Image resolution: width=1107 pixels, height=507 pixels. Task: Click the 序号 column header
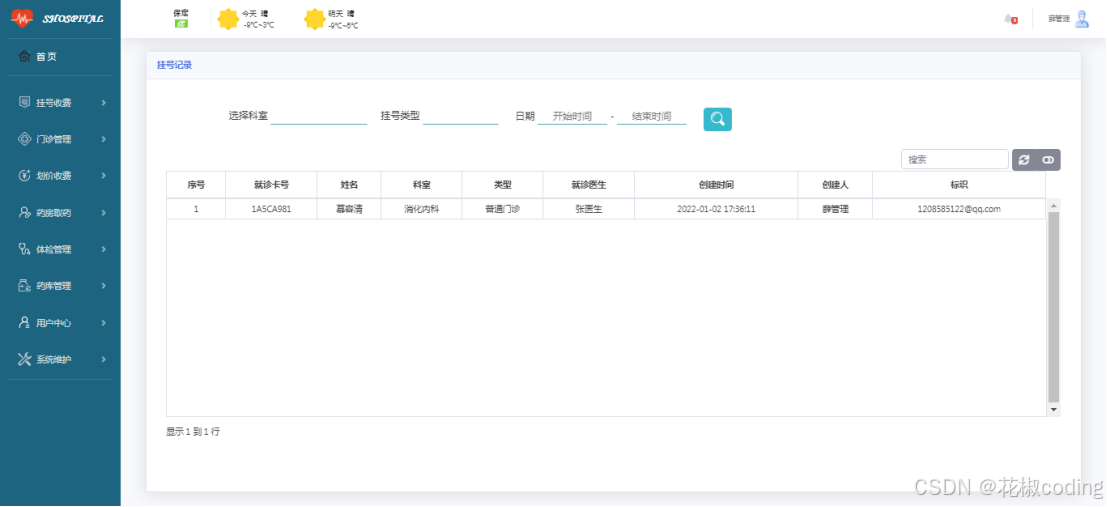[196, 185]
